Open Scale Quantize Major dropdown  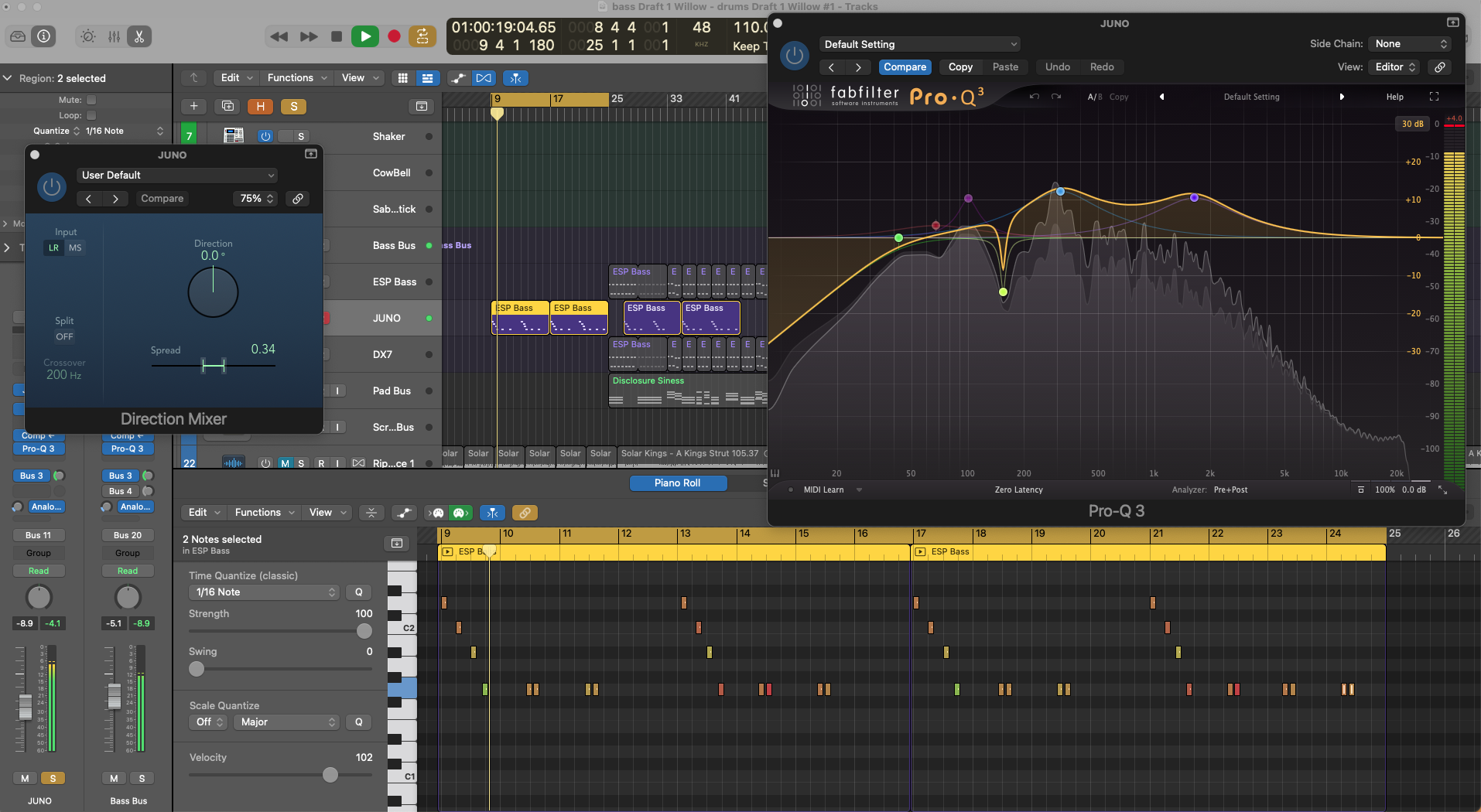click(286, 722)
